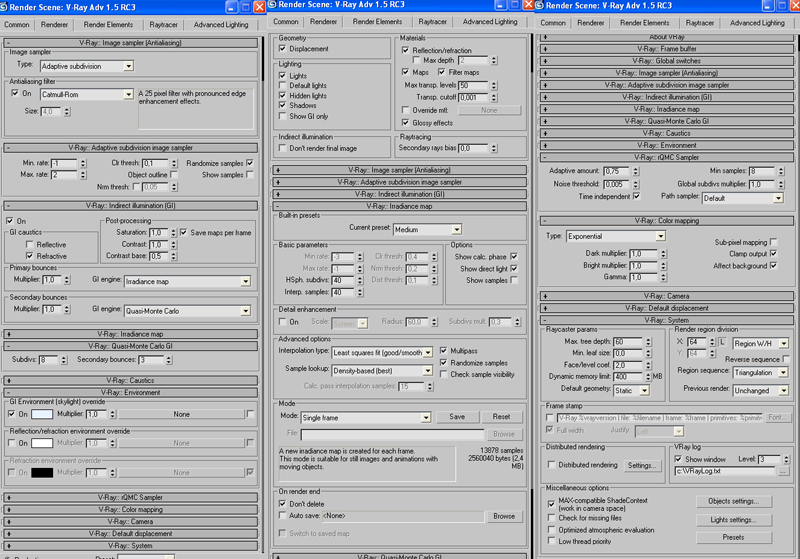Enable Check sample visibility checkbox

443,374
